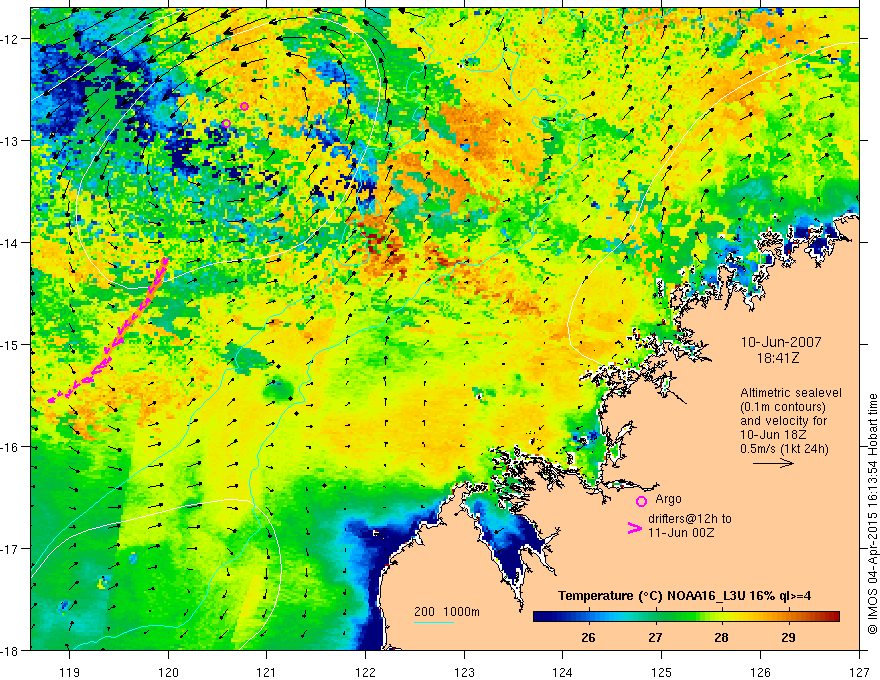
Task: Select the lower Argo float marker near 12.8°S
Action: (x=226, y=123)
